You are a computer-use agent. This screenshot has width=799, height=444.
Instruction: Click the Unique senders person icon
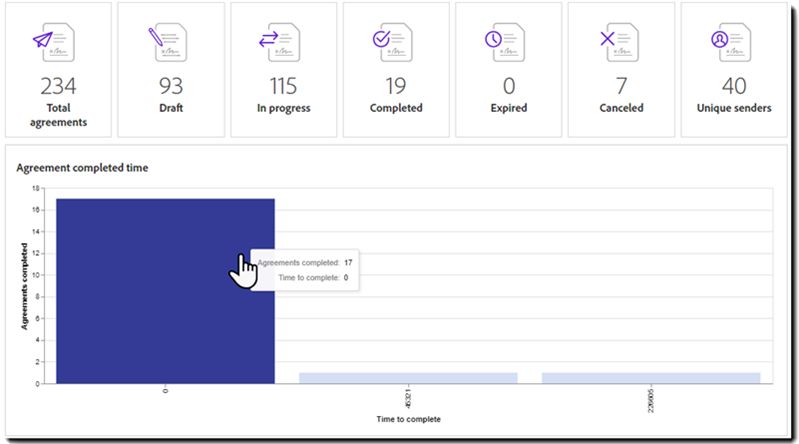(x=731, y=43)
